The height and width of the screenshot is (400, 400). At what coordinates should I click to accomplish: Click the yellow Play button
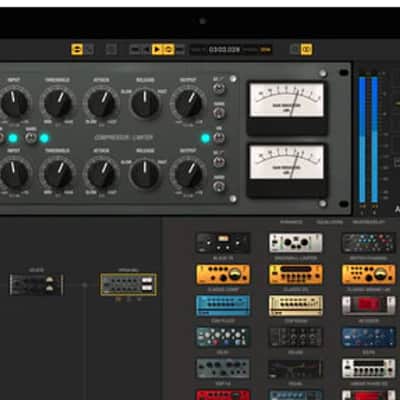[157, 50]
